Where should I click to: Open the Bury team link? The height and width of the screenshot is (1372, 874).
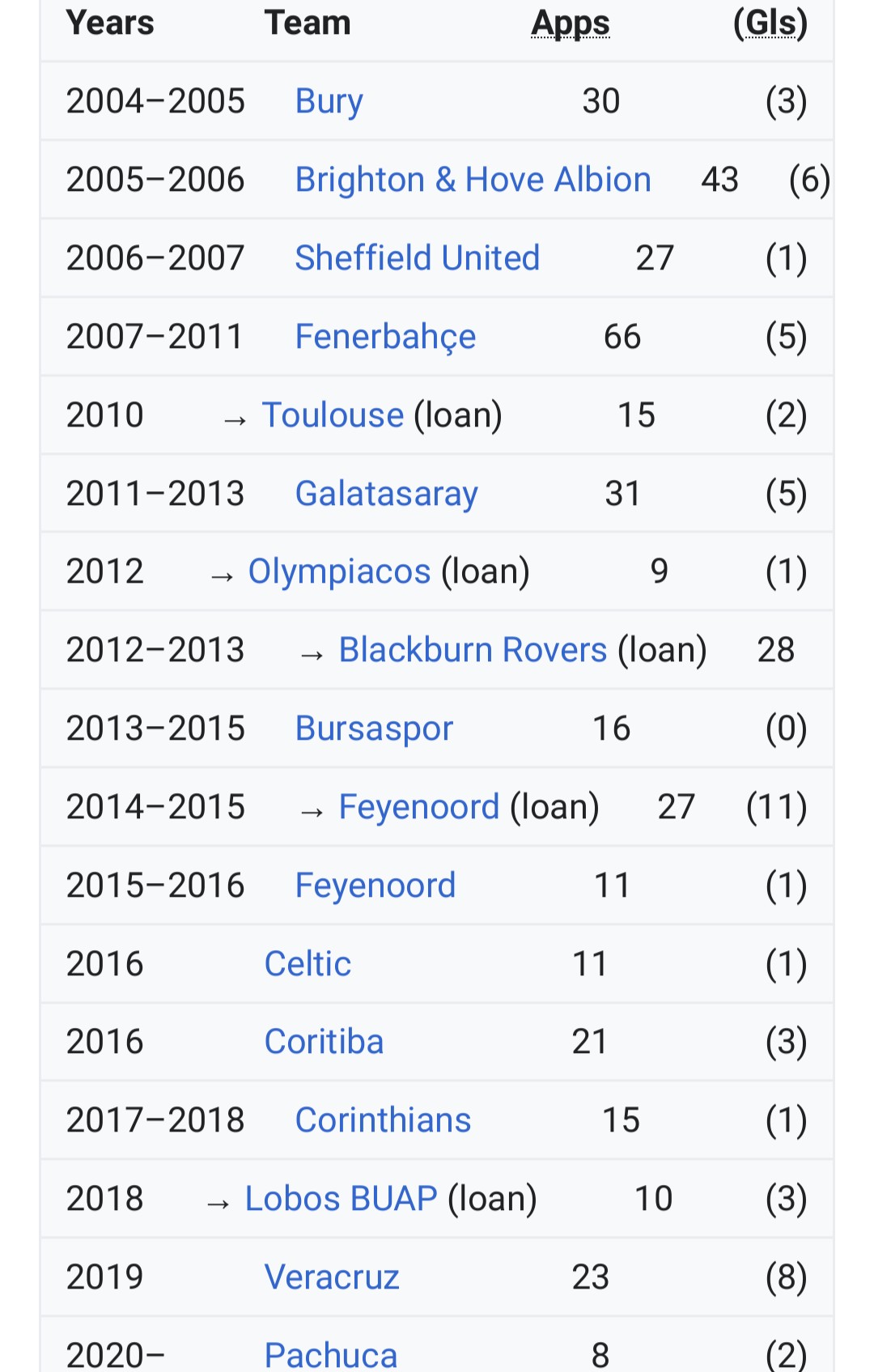(329, 102)
